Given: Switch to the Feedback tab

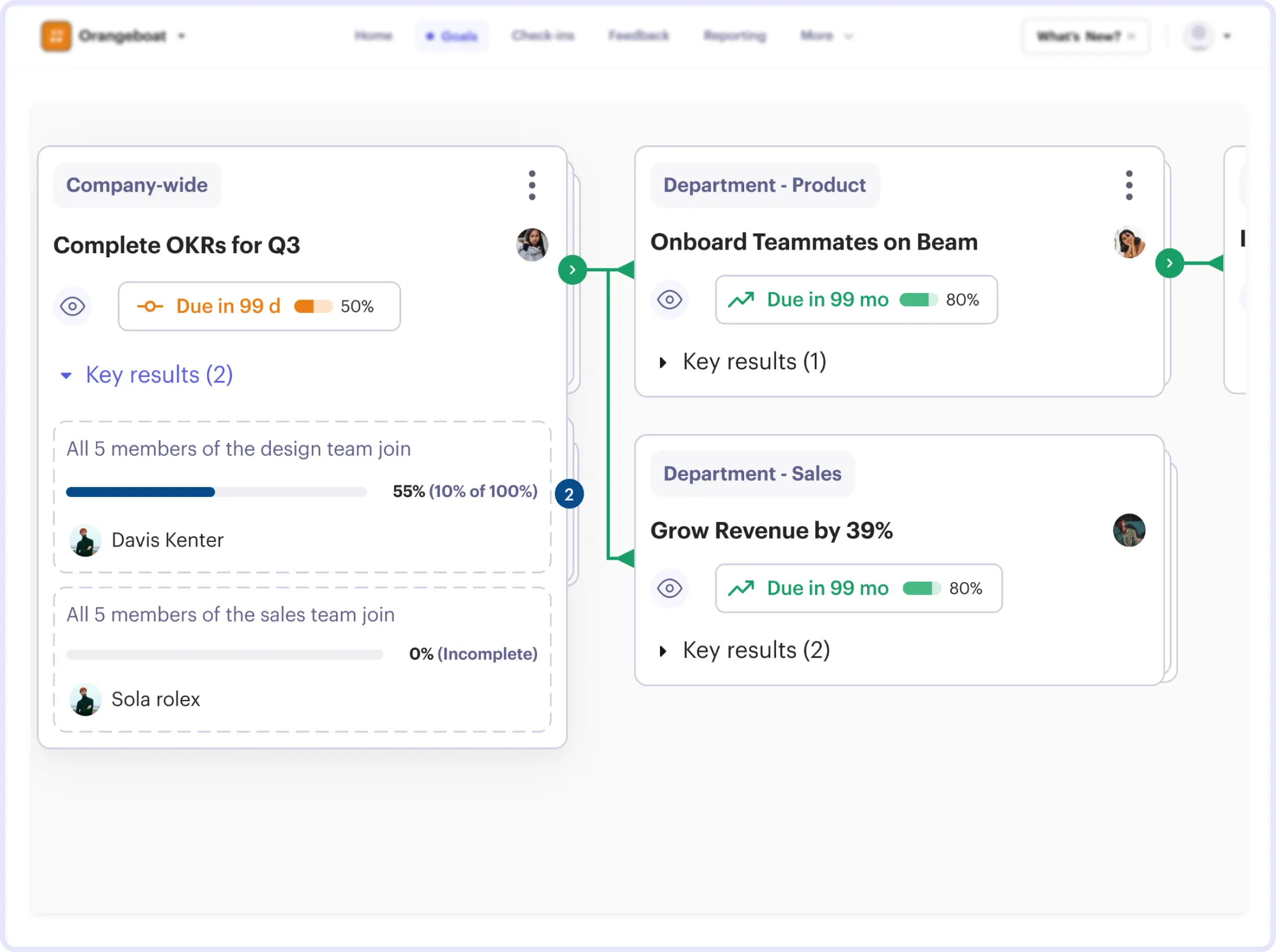Looking at the screenshot, I should coord(639,36).
